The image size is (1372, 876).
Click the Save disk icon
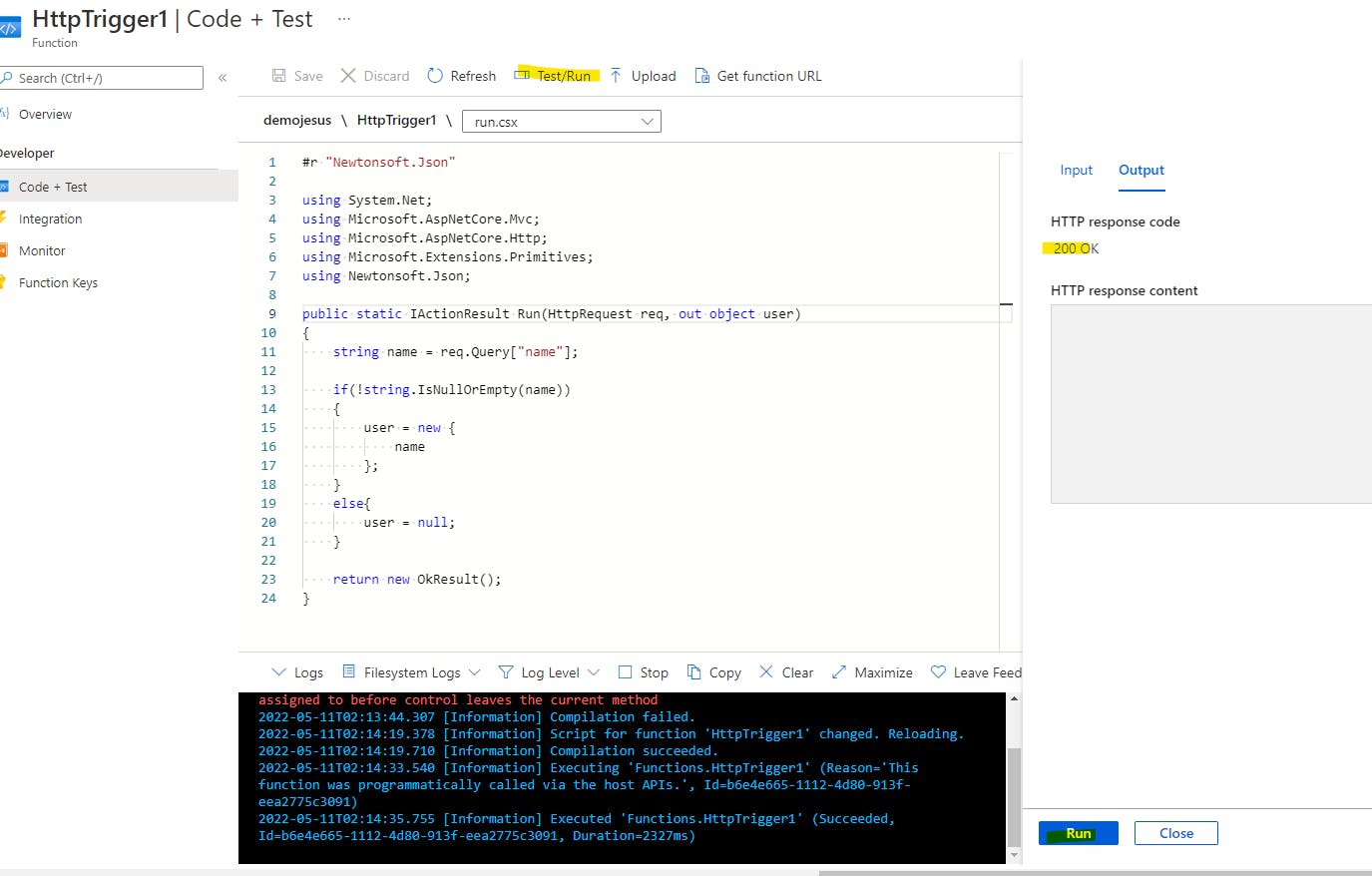pos(279,76)
